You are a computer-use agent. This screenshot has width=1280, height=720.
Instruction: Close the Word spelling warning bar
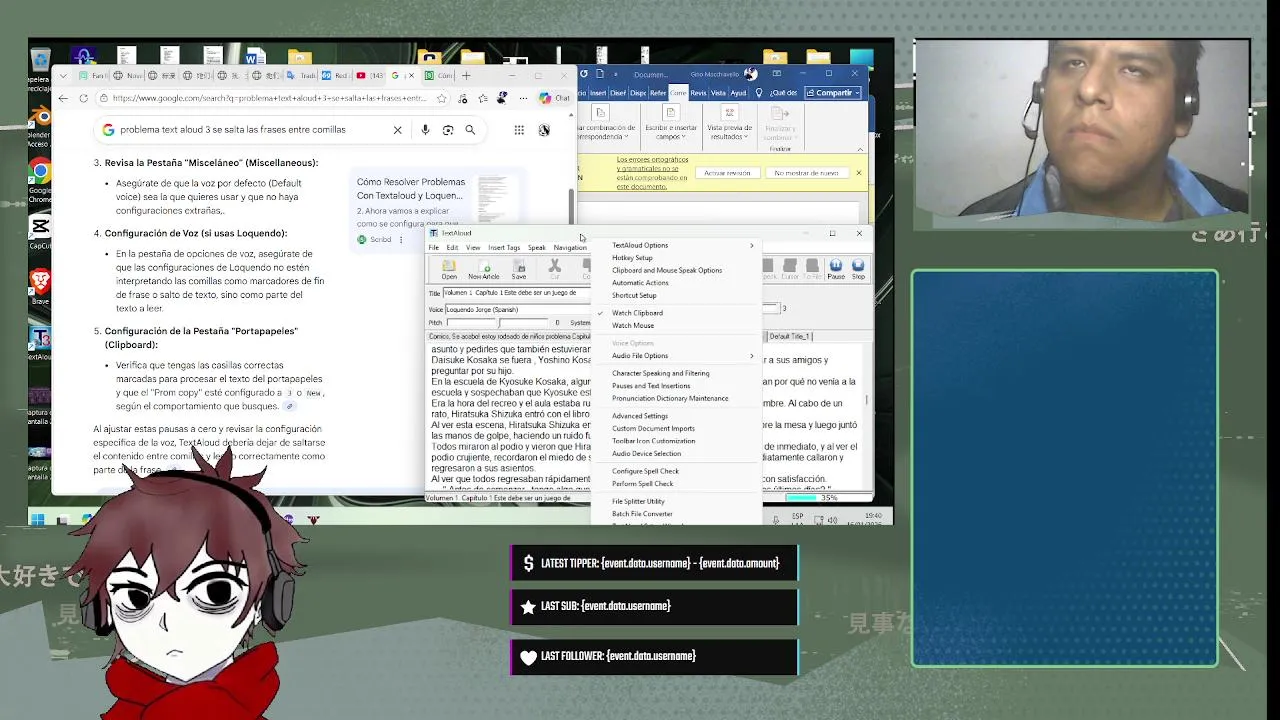[858, 173]
